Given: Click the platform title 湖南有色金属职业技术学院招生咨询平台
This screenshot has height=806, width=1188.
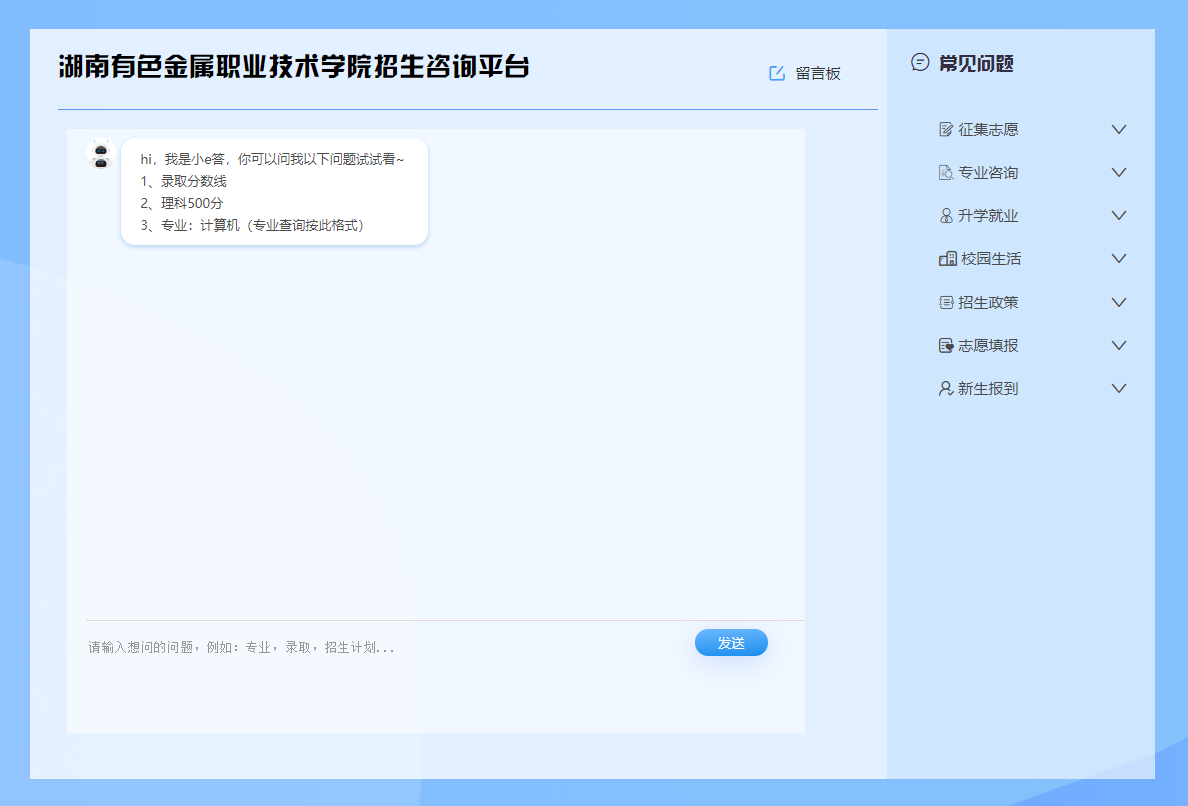Looking at the screenshot, I should 294,67.
